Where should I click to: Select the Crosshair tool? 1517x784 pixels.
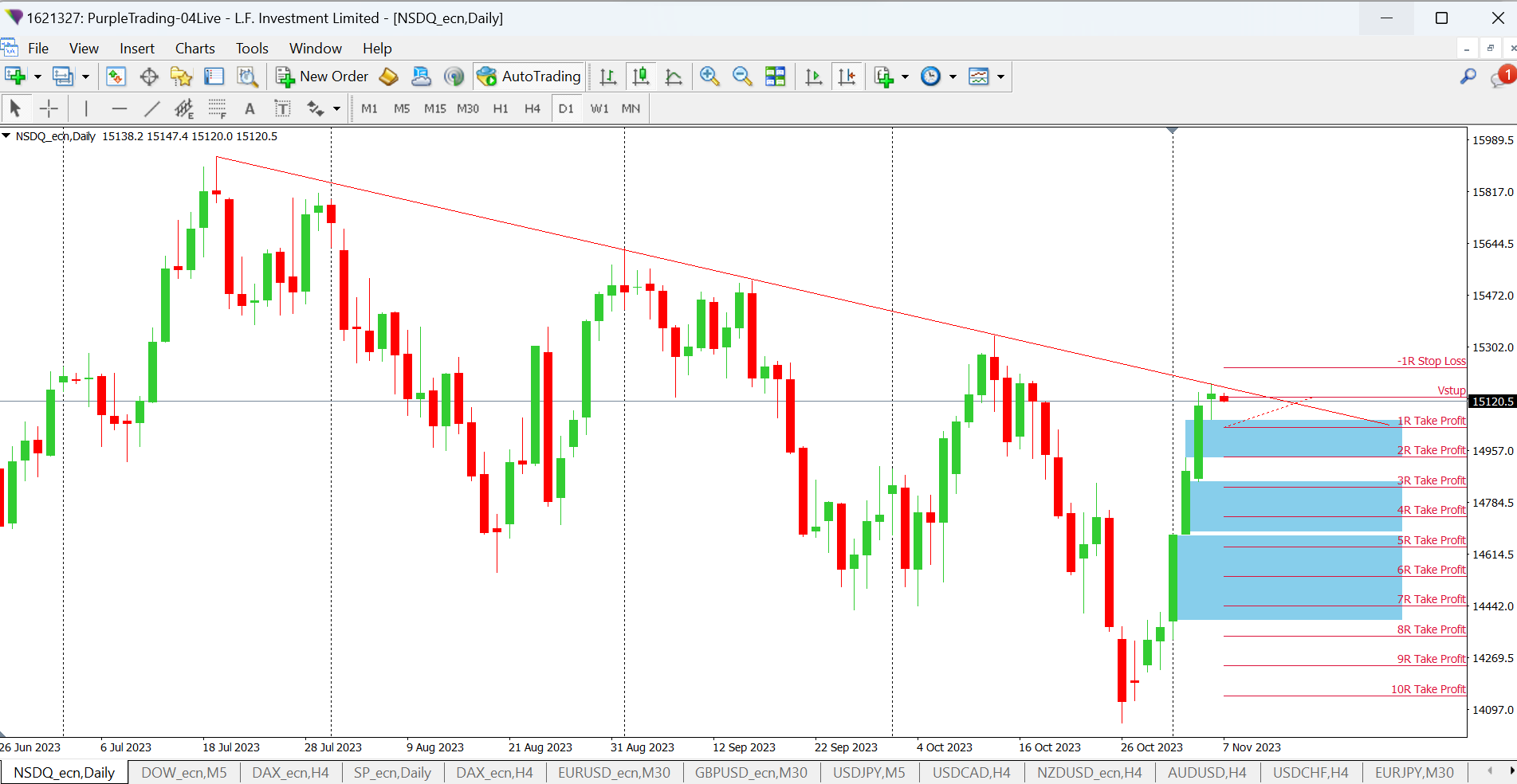coord(49,108)
